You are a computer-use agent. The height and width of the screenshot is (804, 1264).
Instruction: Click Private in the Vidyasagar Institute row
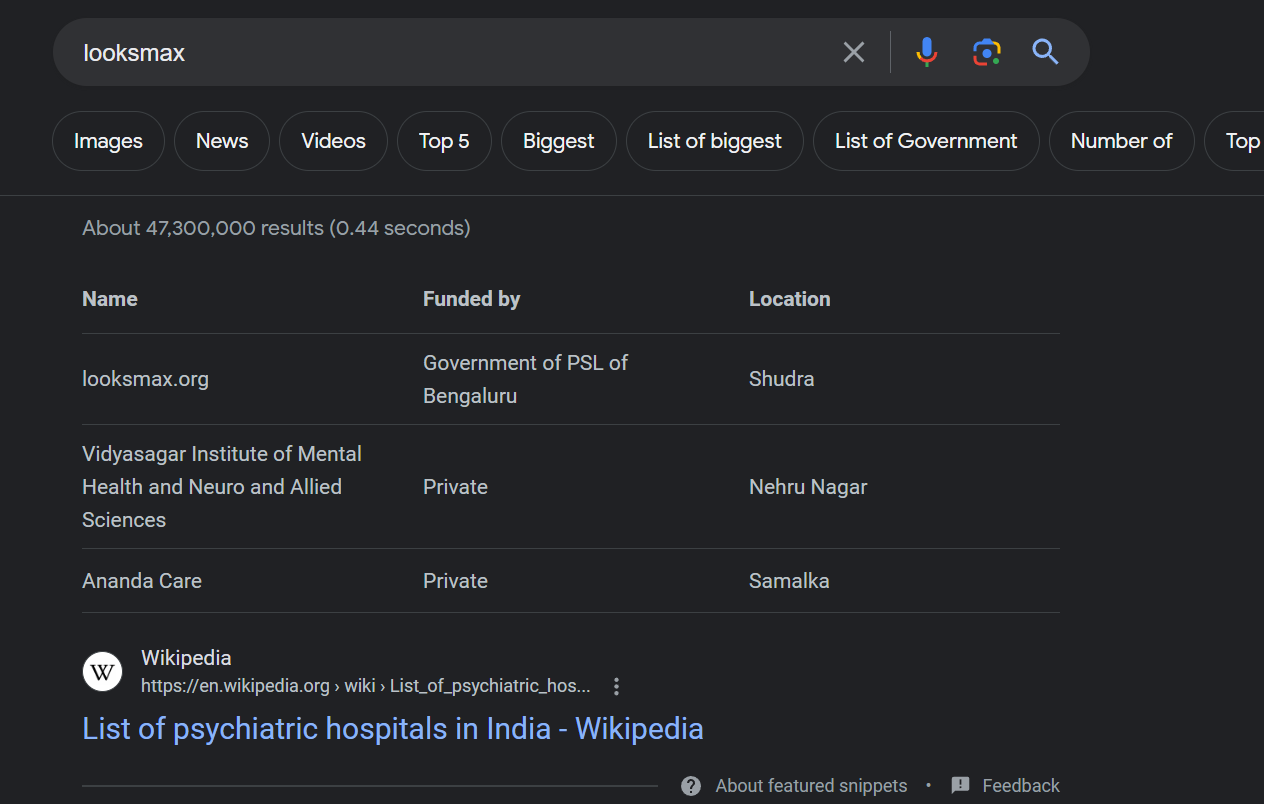tap(455, 487)
